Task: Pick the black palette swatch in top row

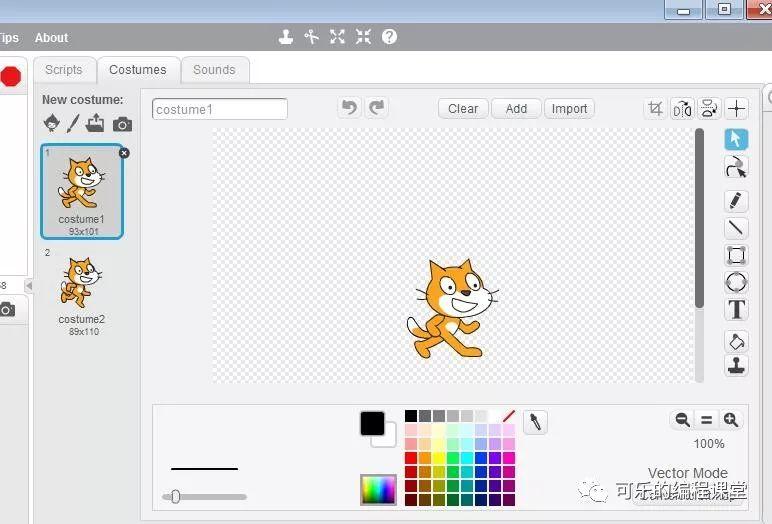Action: pyautogui.click(x=411, y=416)
